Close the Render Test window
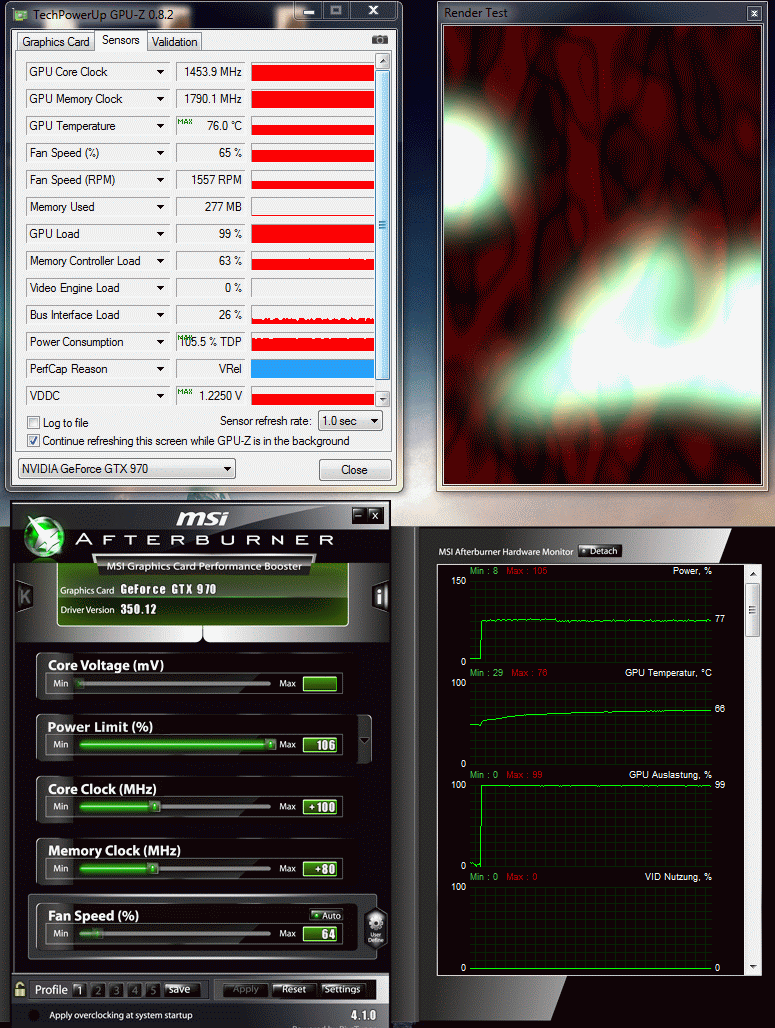Screen dimensions: 775x1028 coord(754,12)
